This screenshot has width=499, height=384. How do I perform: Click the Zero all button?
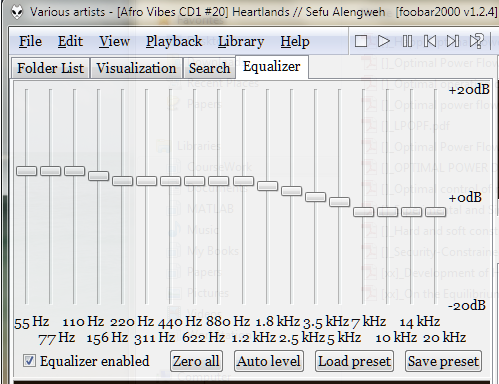coord(196,361)
